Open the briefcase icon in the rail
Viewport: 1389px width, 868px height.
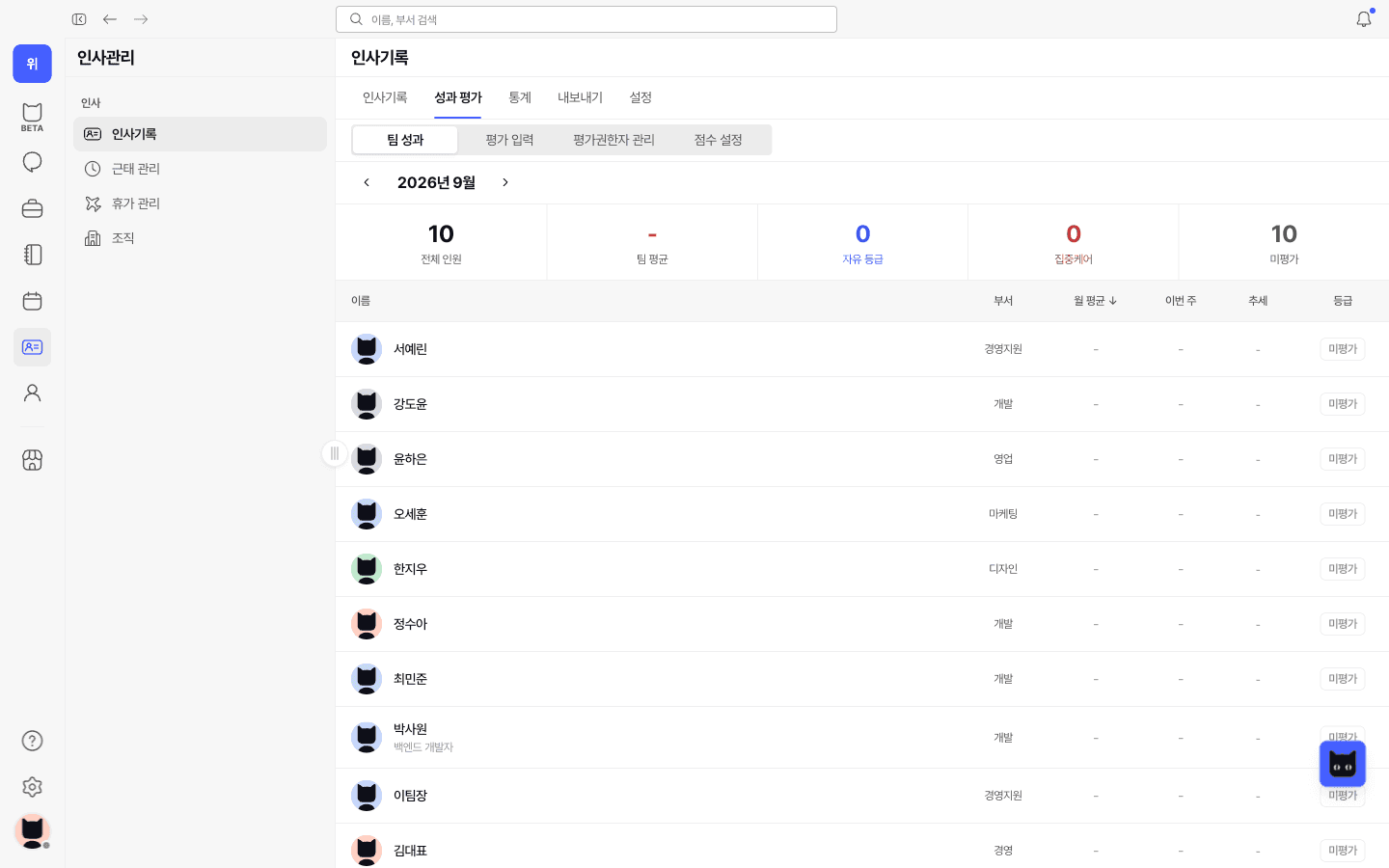pyautogui.click(x=32, y=208)
